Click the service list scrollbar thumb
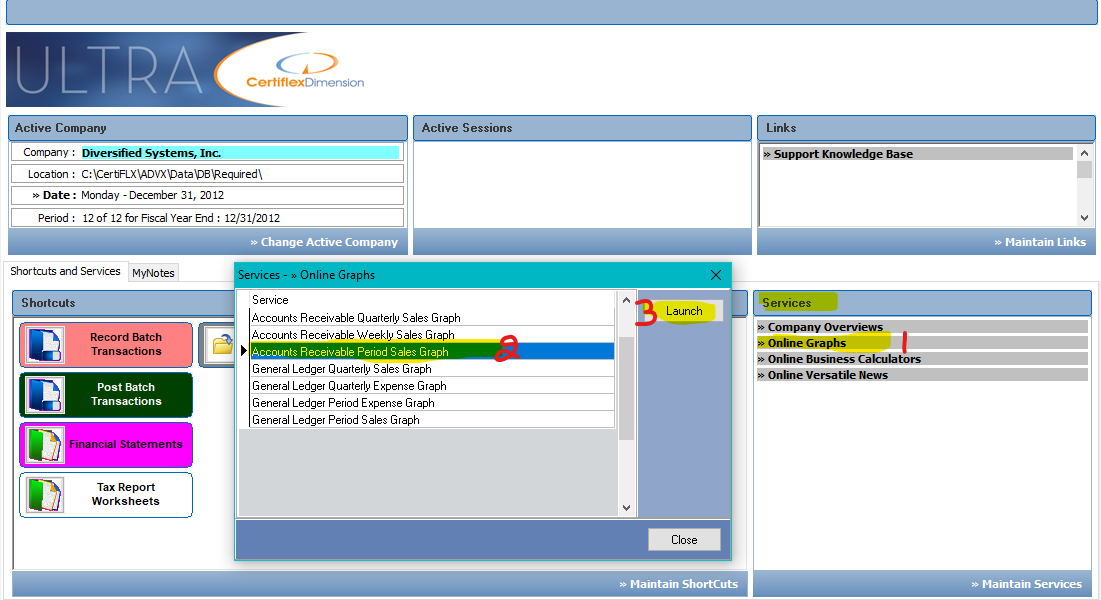 point(626,388)
